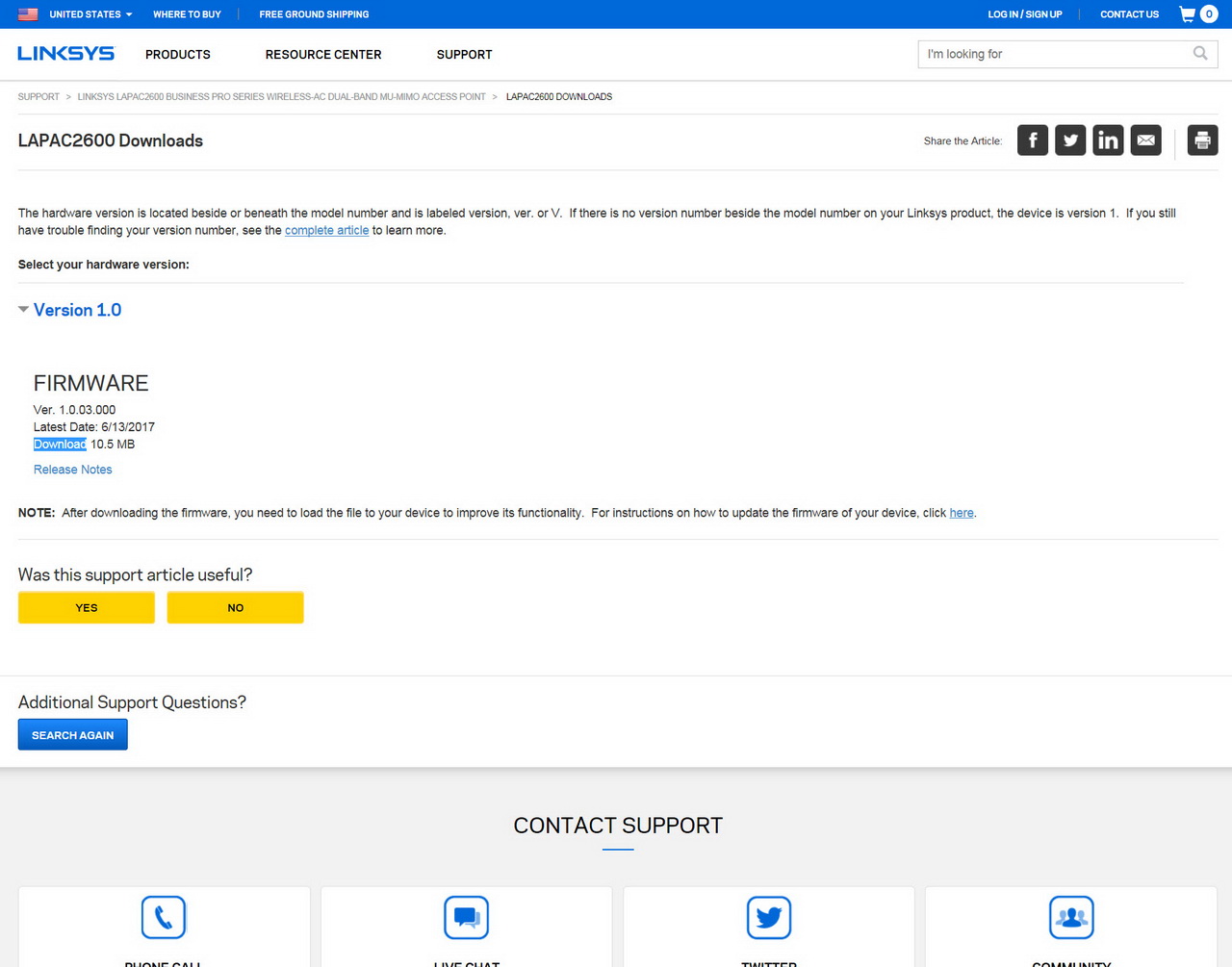The width and height of the screenshot is (1232, 967).
Task: Click the 'LAPAC2600 Downloads' page title
Action: click(x=111, y=140)
